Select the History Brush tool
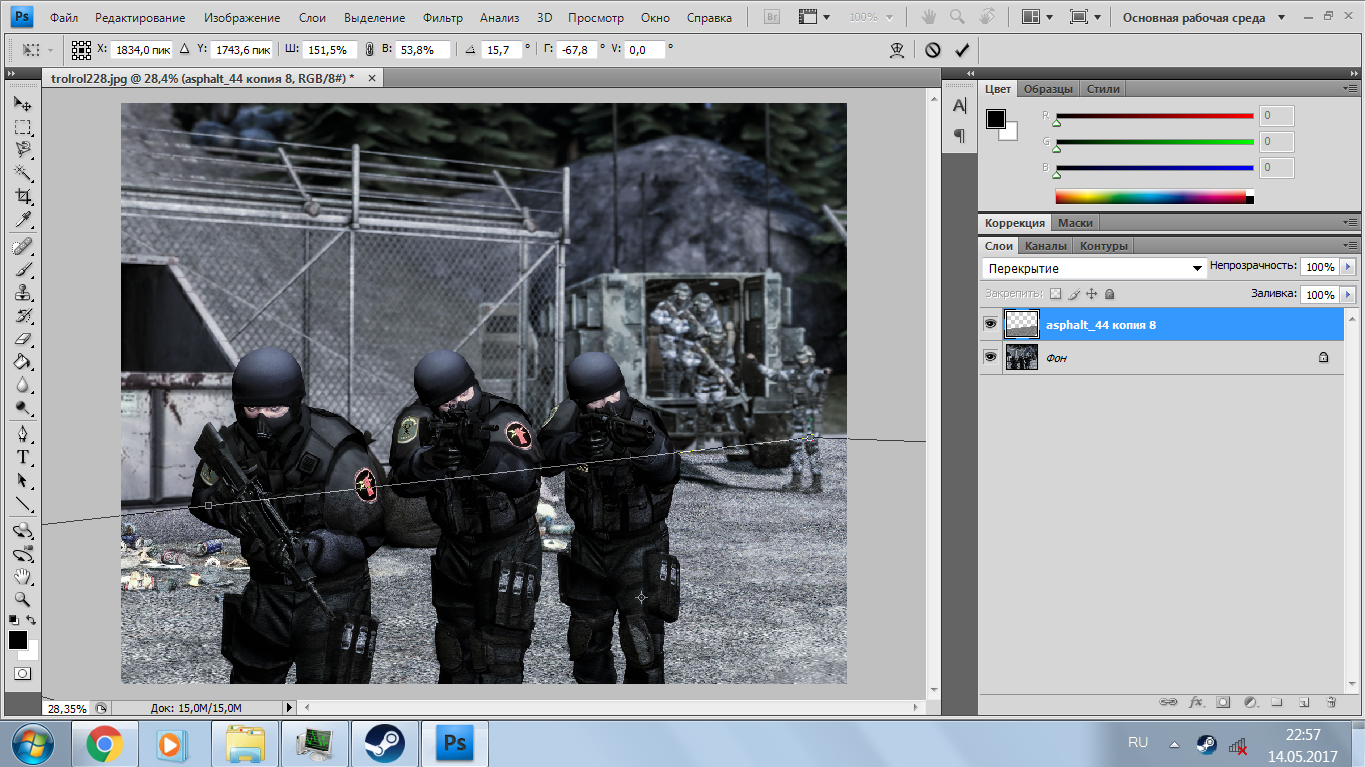Screen dimensions: 1365x767 (22, 316)
